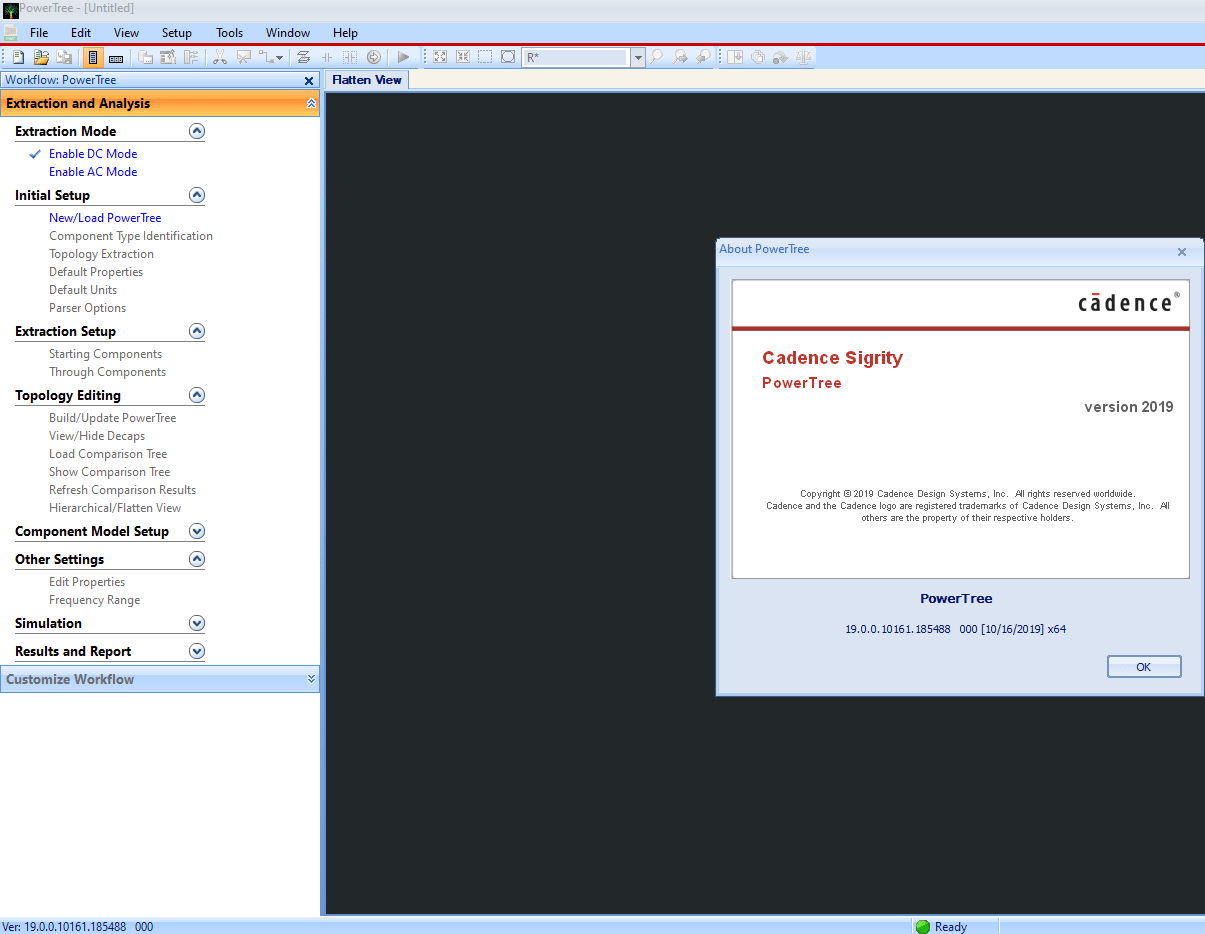Screen dimensions: 1205x934
Task: Open the routing tool dropdown arrow
Action: (280, 58)
